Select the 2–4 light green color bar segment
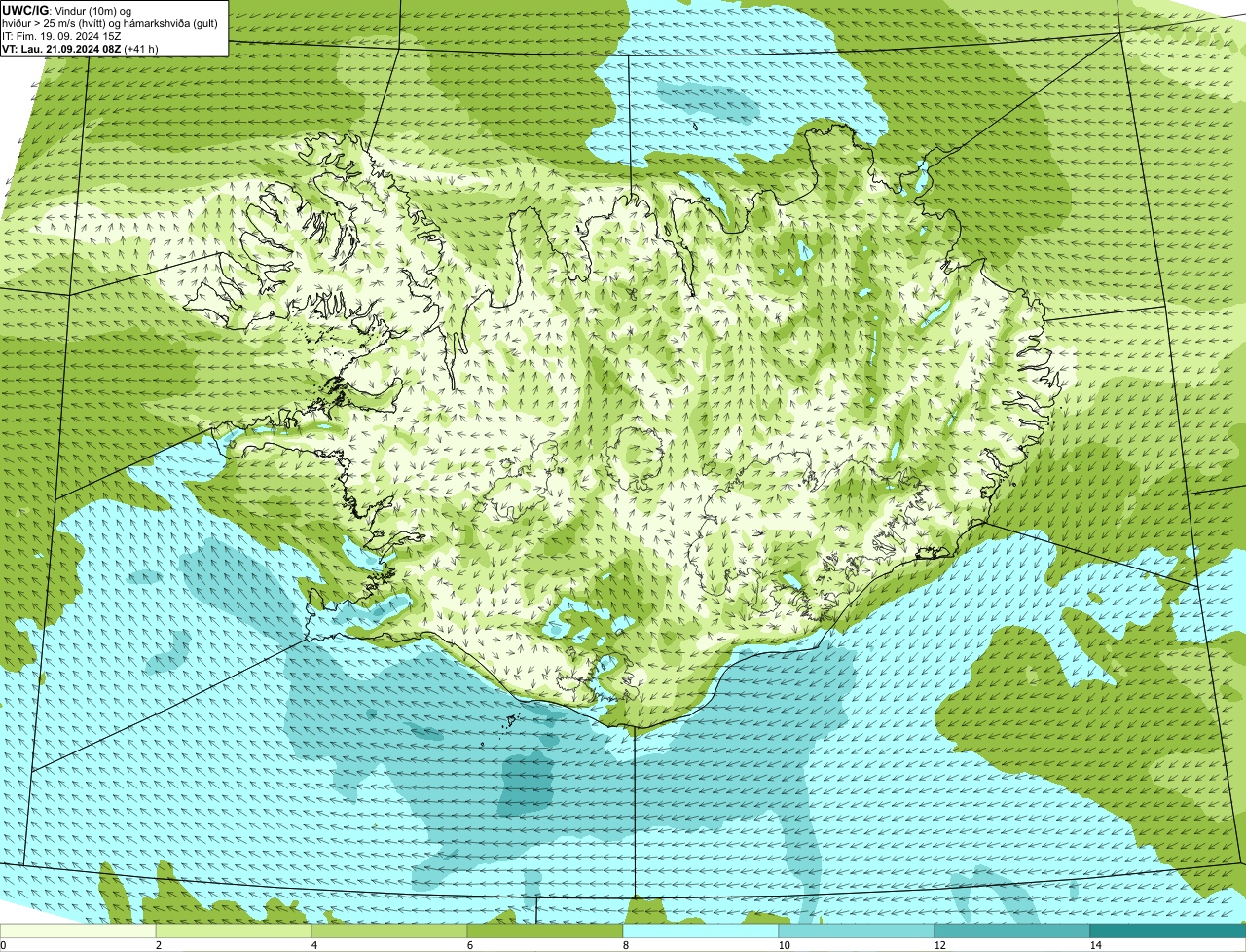Viewport: 1246px width, 952px height. (235, 932)
